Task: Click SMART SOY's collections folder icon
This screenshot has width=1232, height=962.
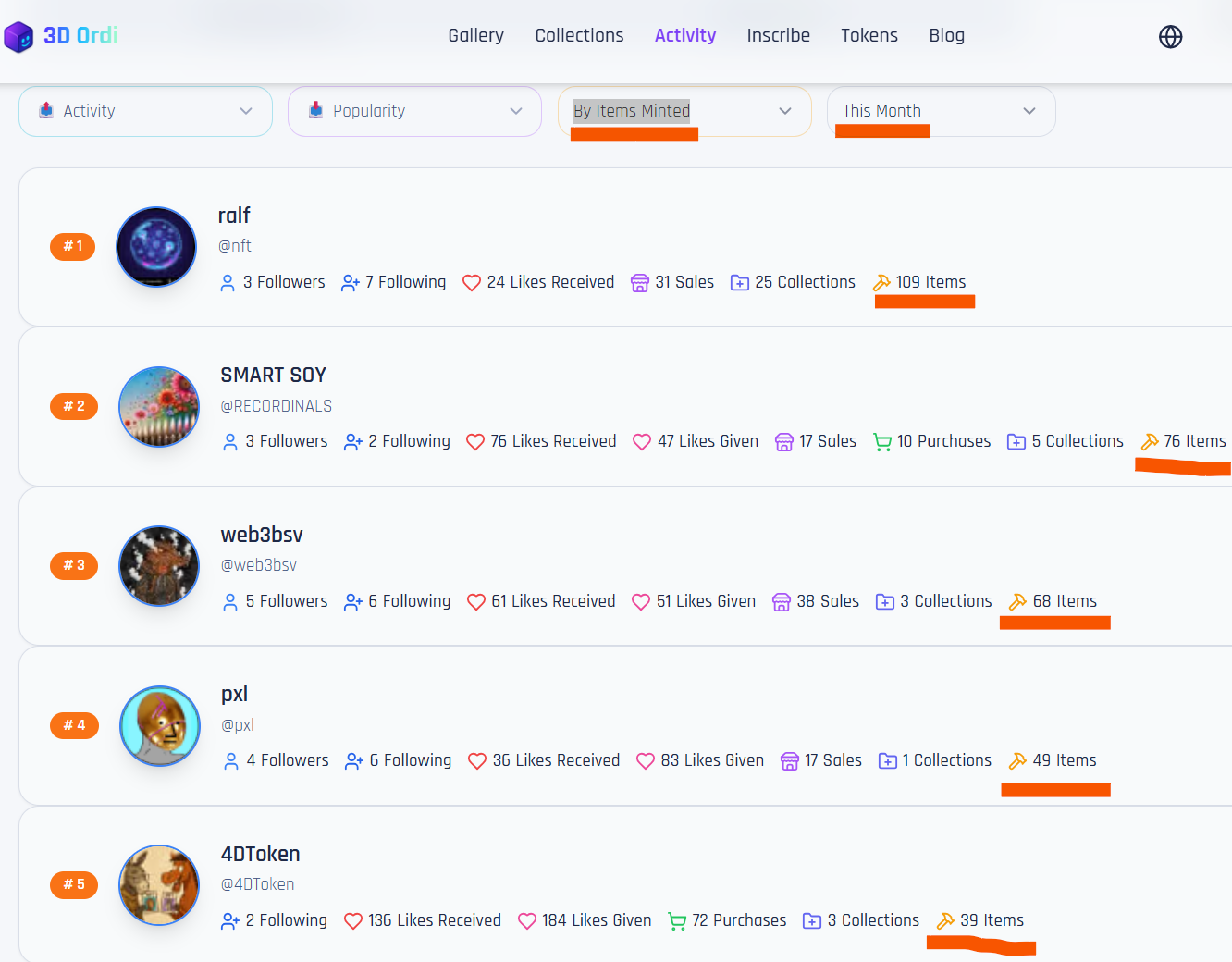Action: point(1016,442)
